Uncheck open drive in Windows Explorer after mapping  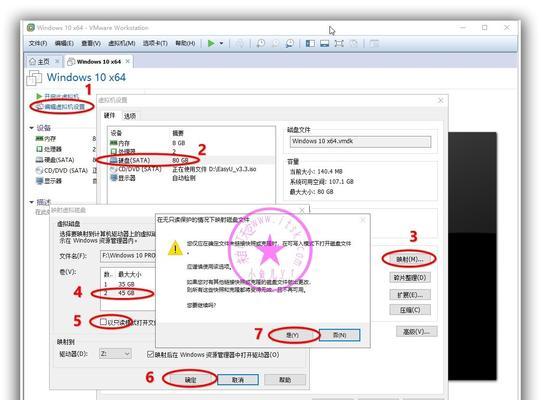point(150,354)
